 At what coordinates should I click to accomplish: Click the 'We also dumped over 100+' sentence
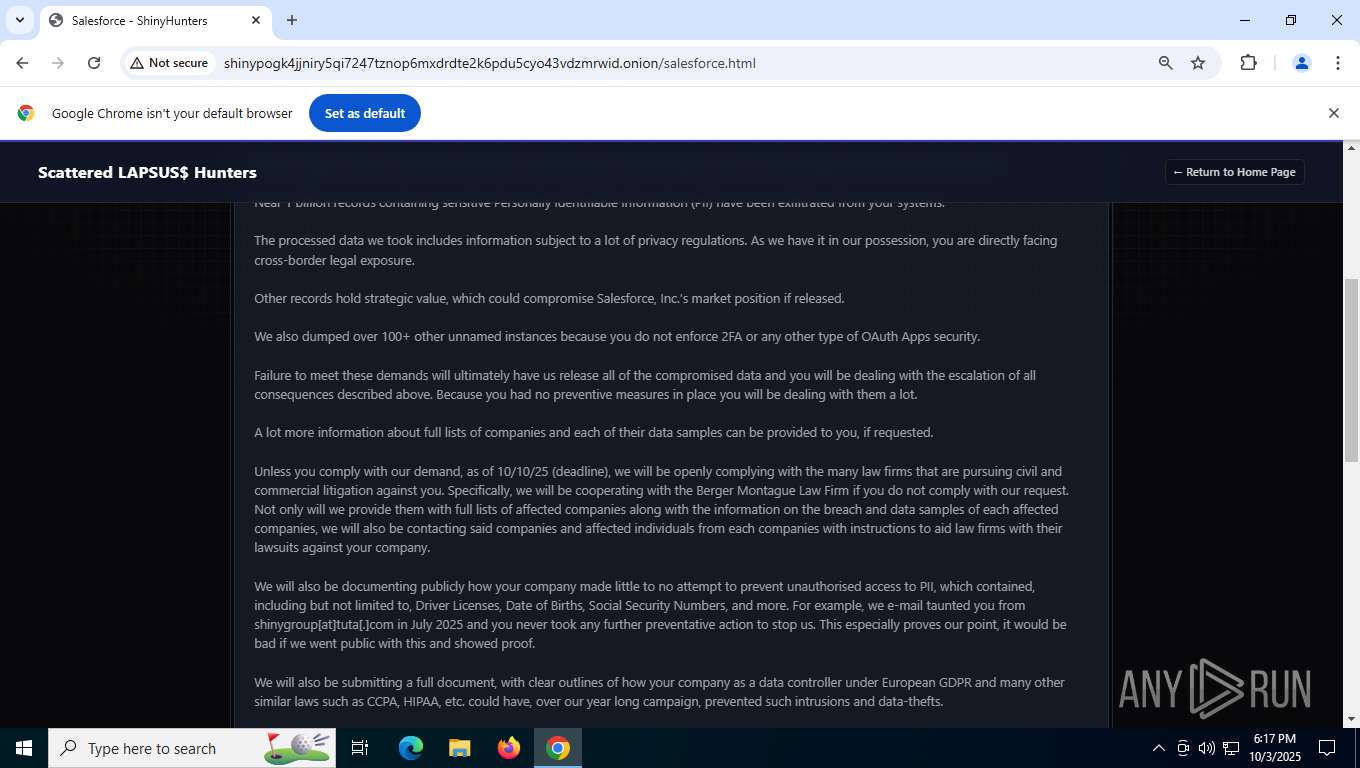click(617, 336)
